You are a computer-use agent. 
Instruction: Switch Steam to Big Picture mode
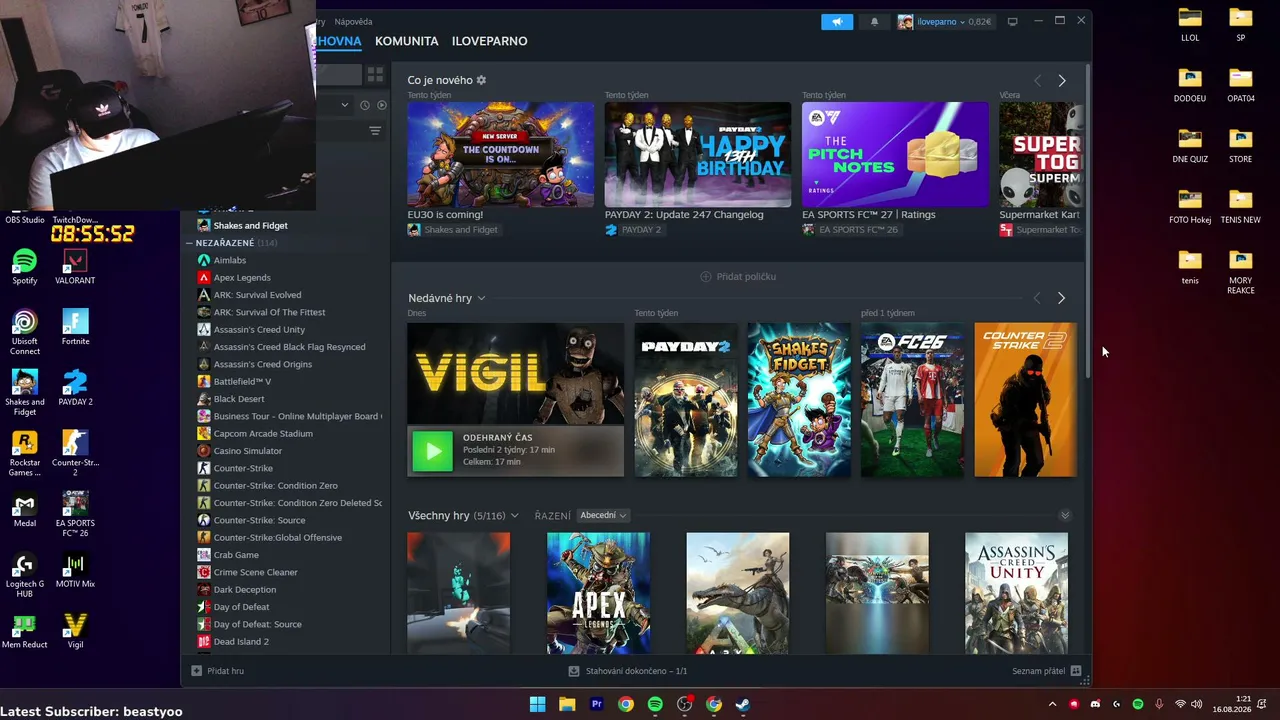(x=1012, y=22)
